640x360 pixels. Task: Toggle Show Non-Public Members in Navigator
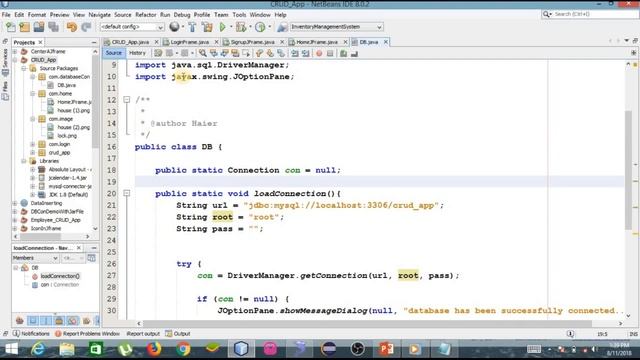point(59,320)
